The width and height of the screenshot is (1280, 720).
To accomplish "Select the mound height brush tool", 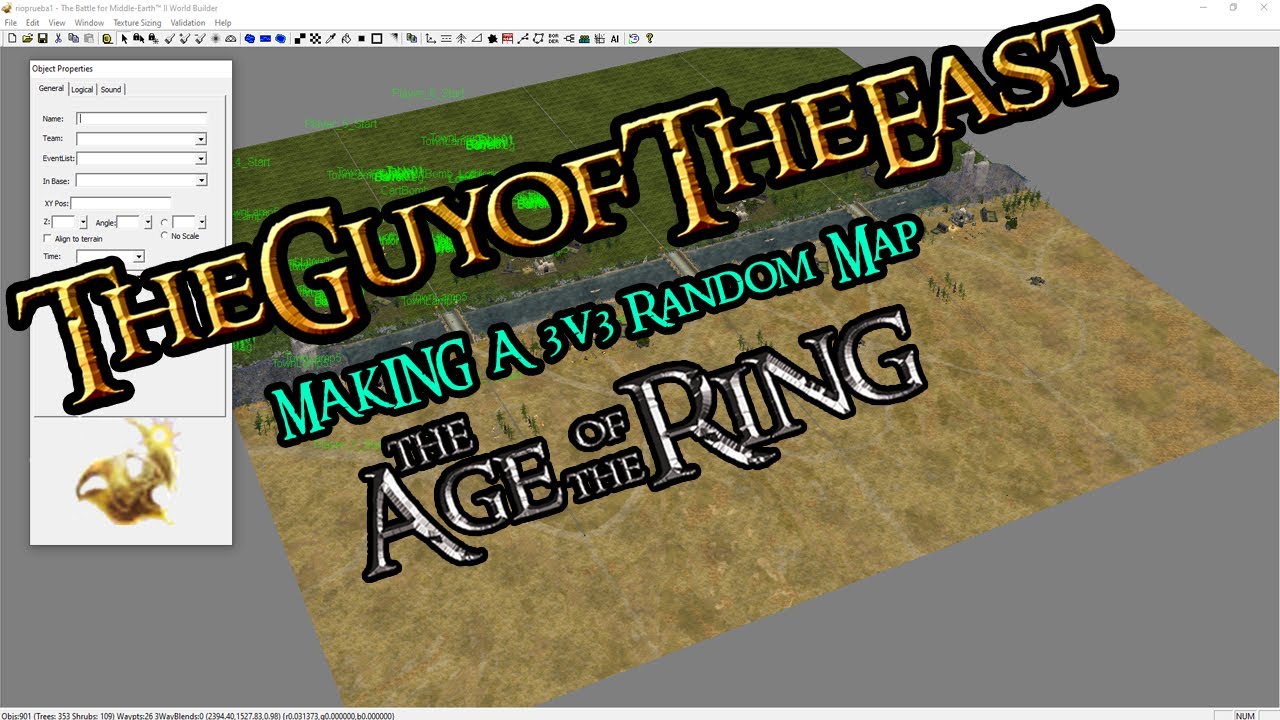I will point(231,39).
